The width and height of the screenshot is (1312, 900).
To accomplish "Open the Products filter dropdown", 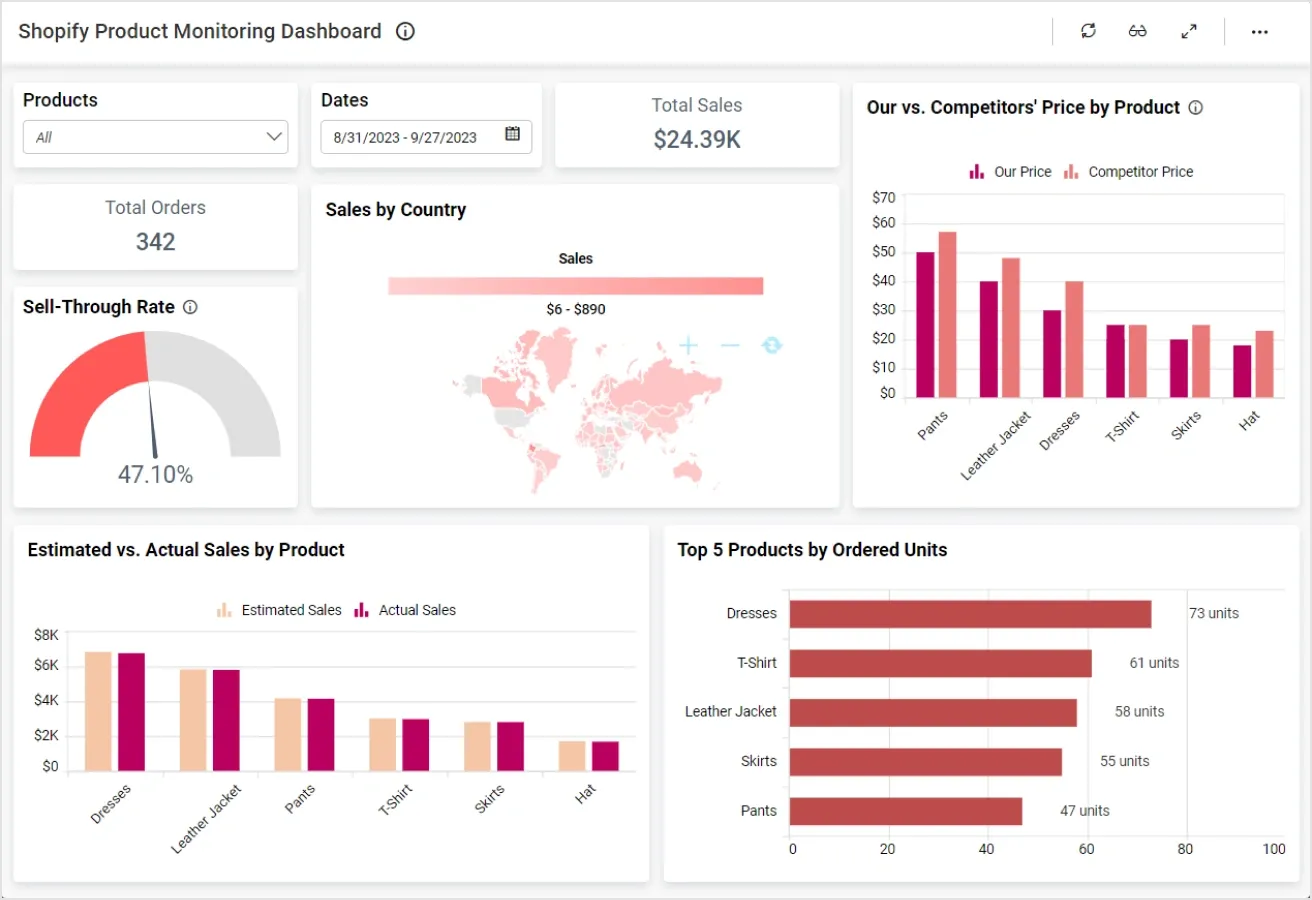I will click(x=155, y=136).
